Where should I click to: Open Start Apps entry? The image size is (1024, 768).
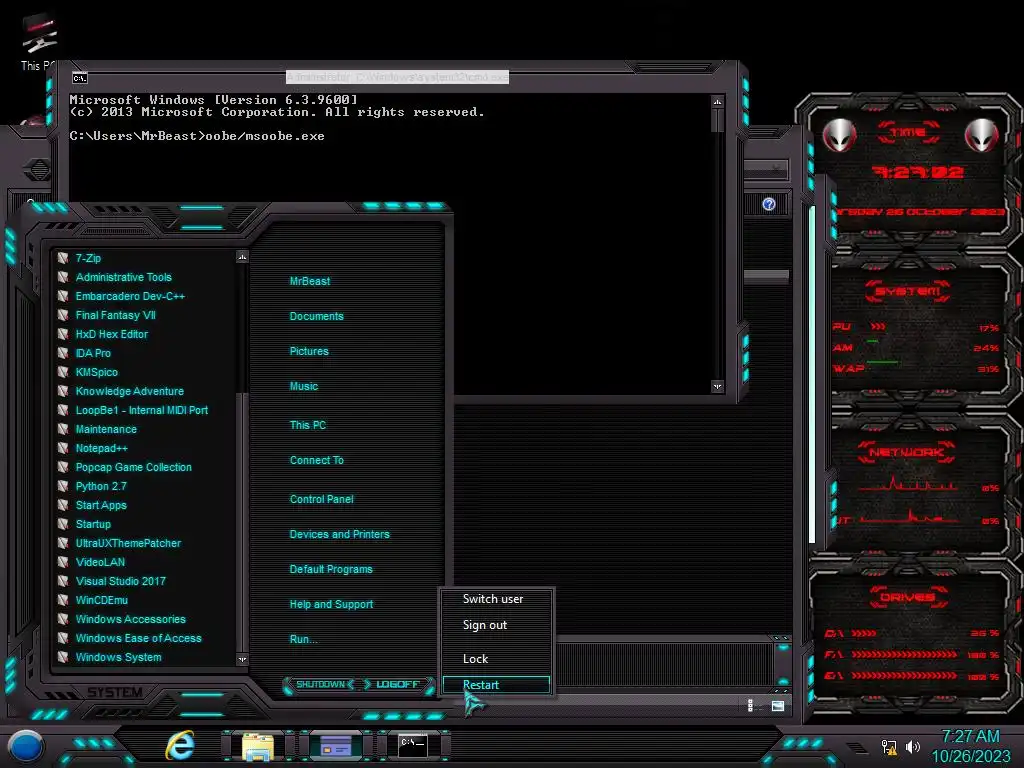pyautogui.click(x=101, y=505)
